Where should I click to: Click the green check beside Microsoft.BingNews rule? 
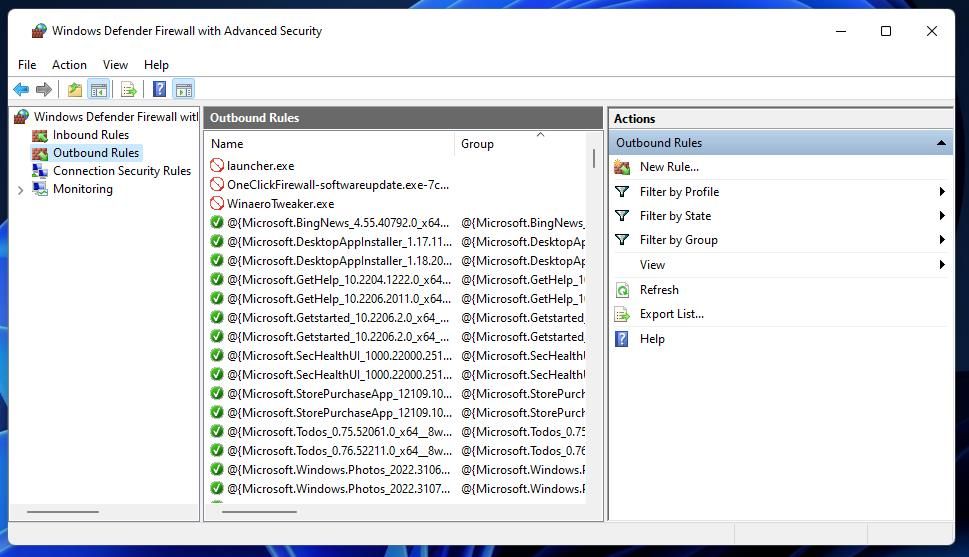tap(217, 222)
